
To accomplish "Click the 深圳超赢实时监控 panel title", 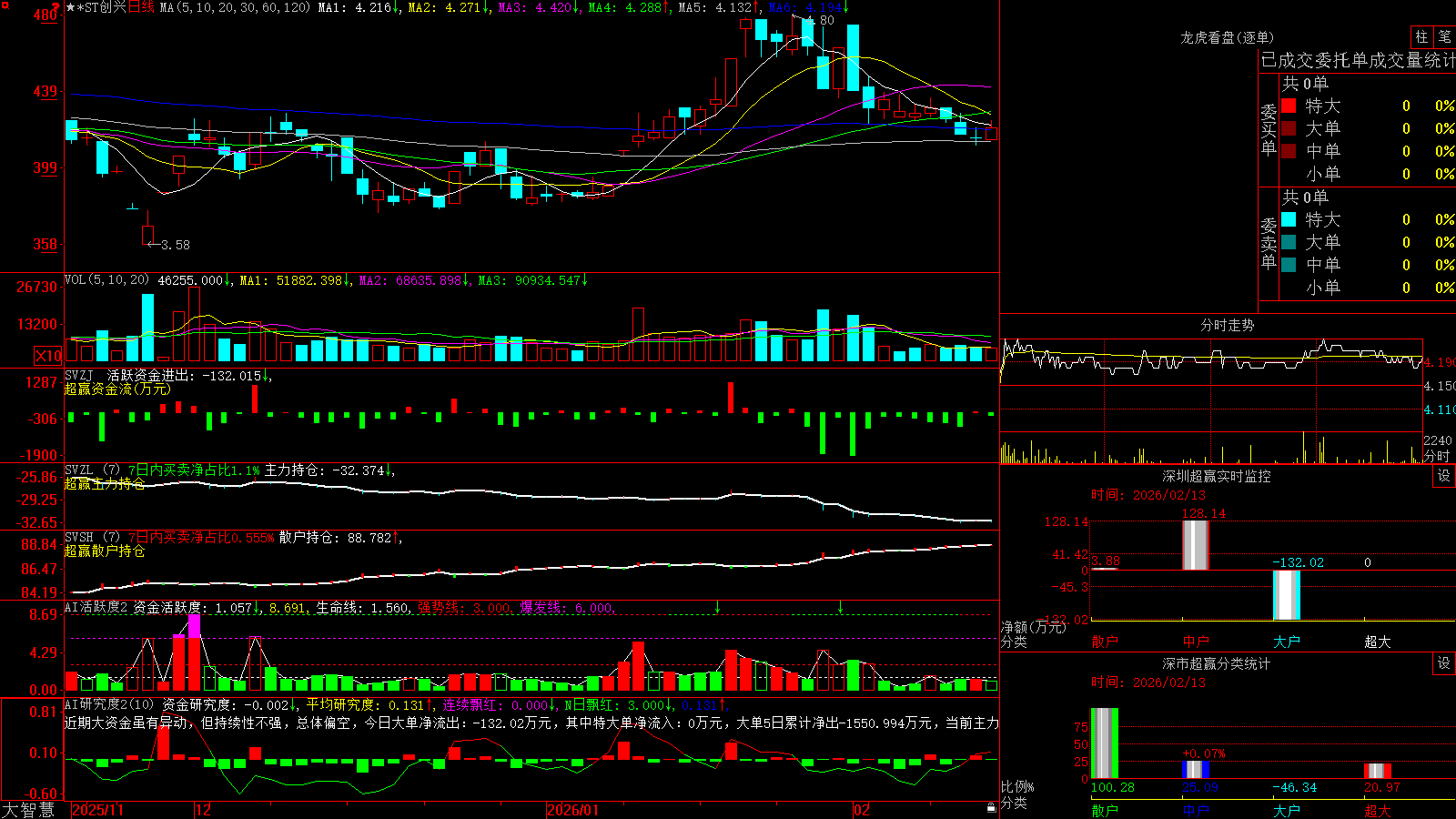I will pyautogui.click(x=1216, y=476).
